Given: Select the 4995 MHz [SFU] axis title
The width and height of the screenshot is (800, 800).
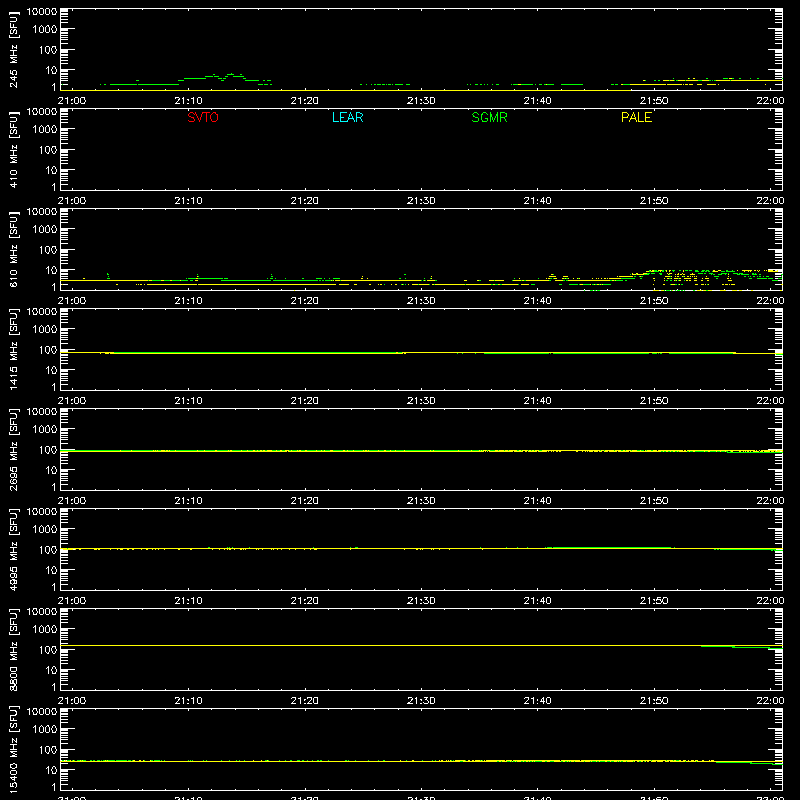Looking at the screenshot, I should tap(14, 550).
